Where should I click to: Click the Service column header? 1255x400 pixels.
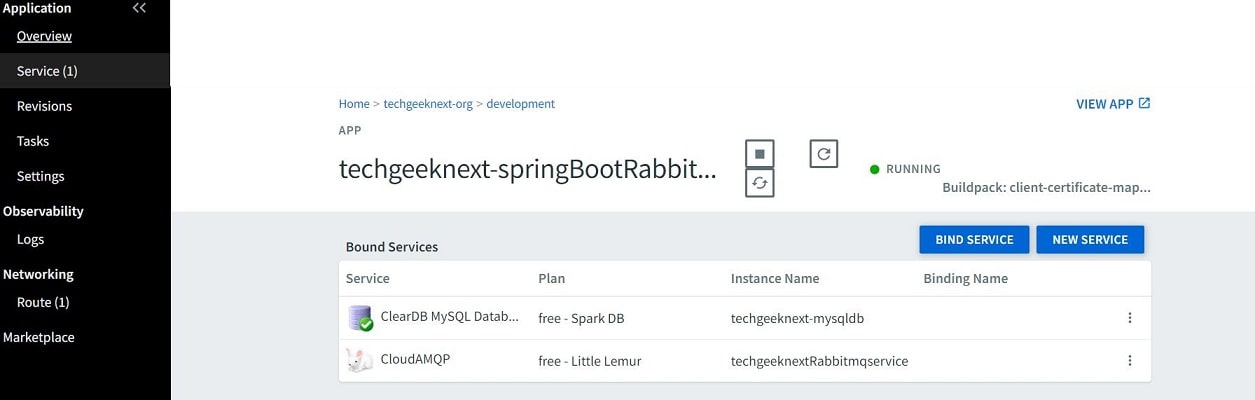(x=367, y=278)
